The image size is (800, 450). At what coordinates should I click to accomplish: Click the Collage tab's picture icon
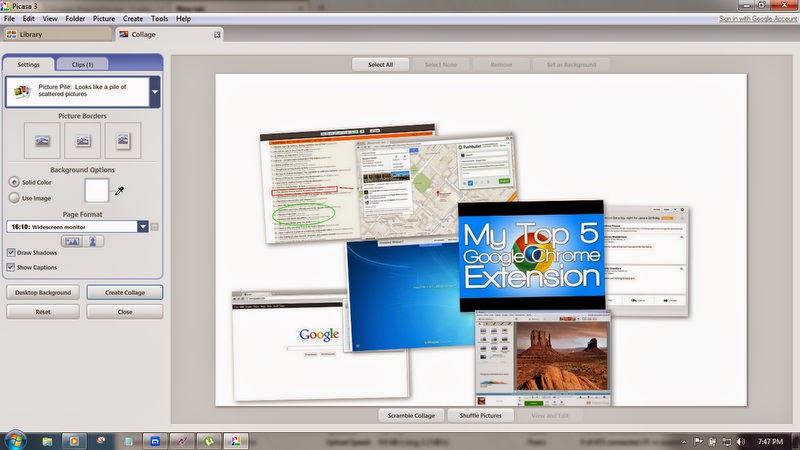[123, 34]
